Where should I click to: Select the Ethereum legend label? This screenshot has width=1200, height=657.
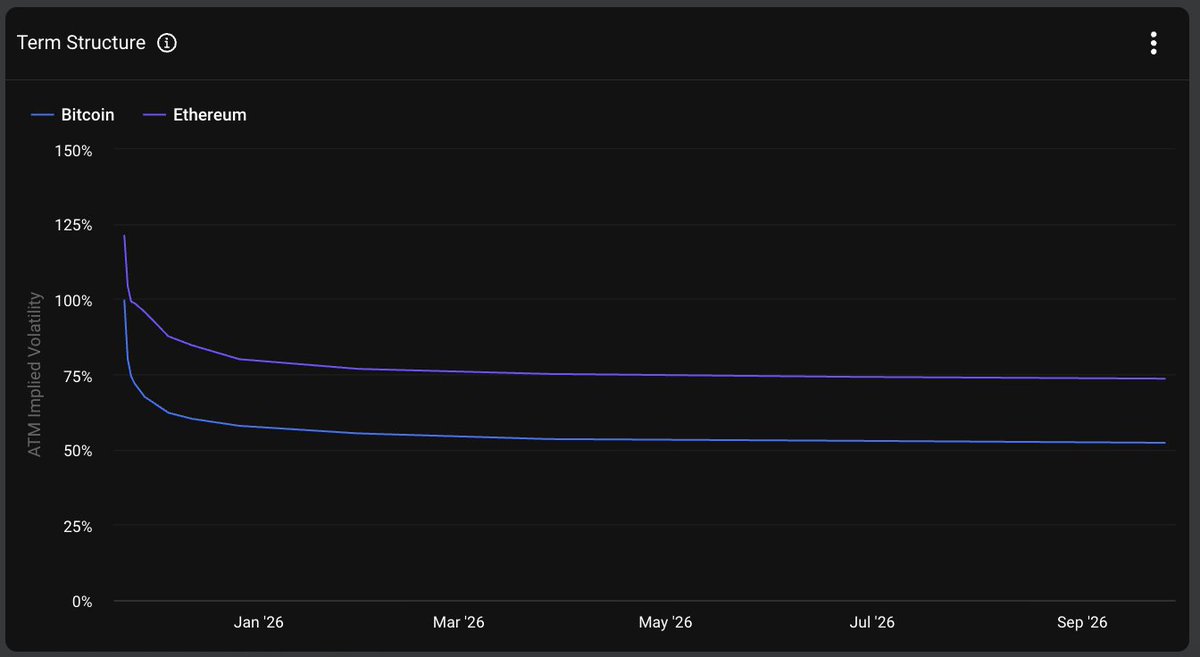pyautogui.click(x=208, y=114)
